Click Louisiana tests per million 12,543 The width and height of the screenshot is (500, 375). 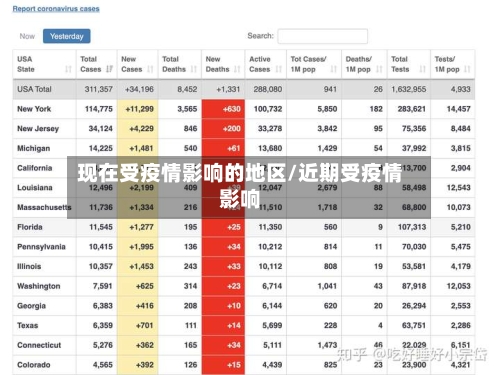459,188
